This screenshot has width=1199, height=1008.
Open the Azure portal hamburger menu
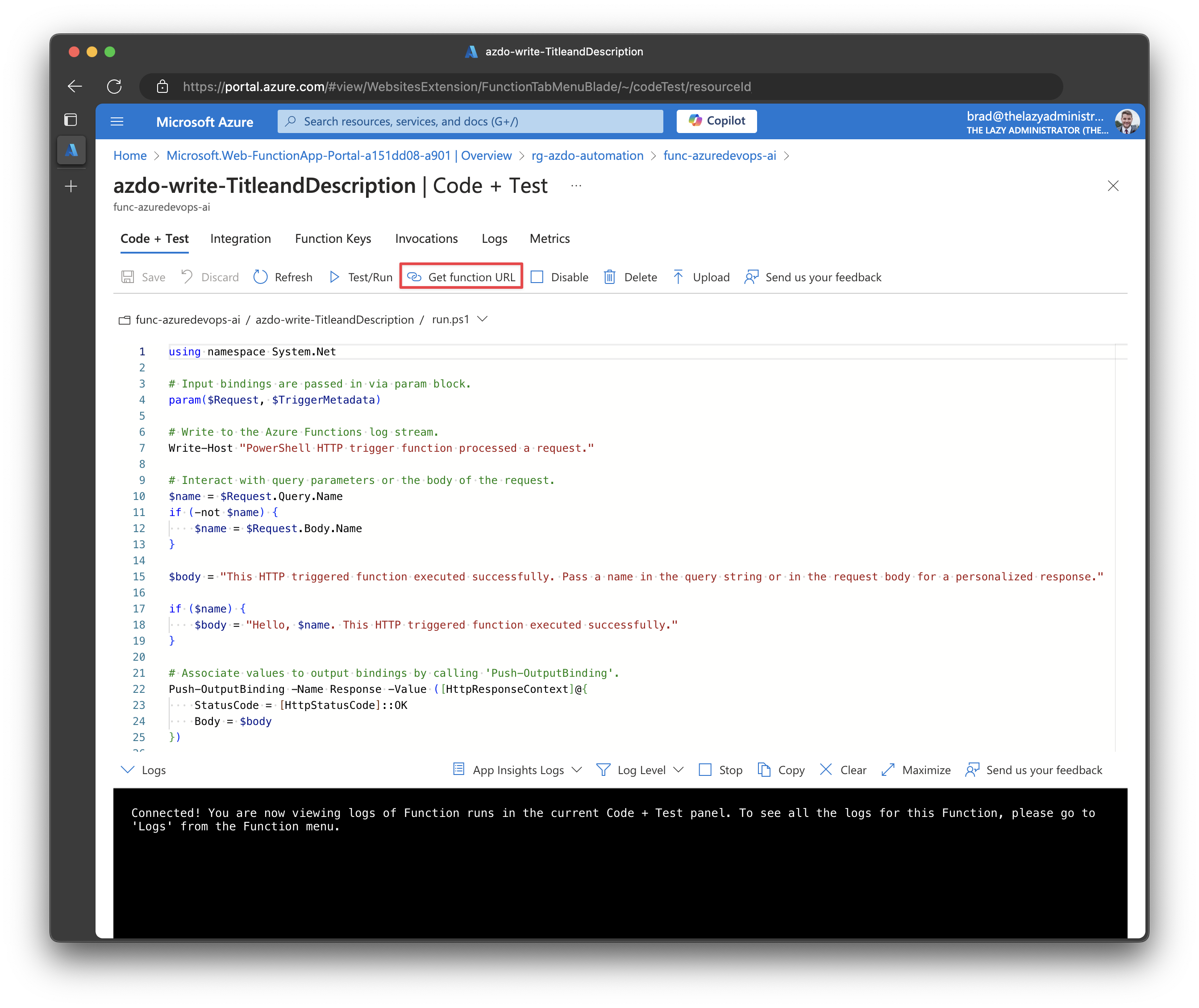pyautogui.click(x=117, y=121)
